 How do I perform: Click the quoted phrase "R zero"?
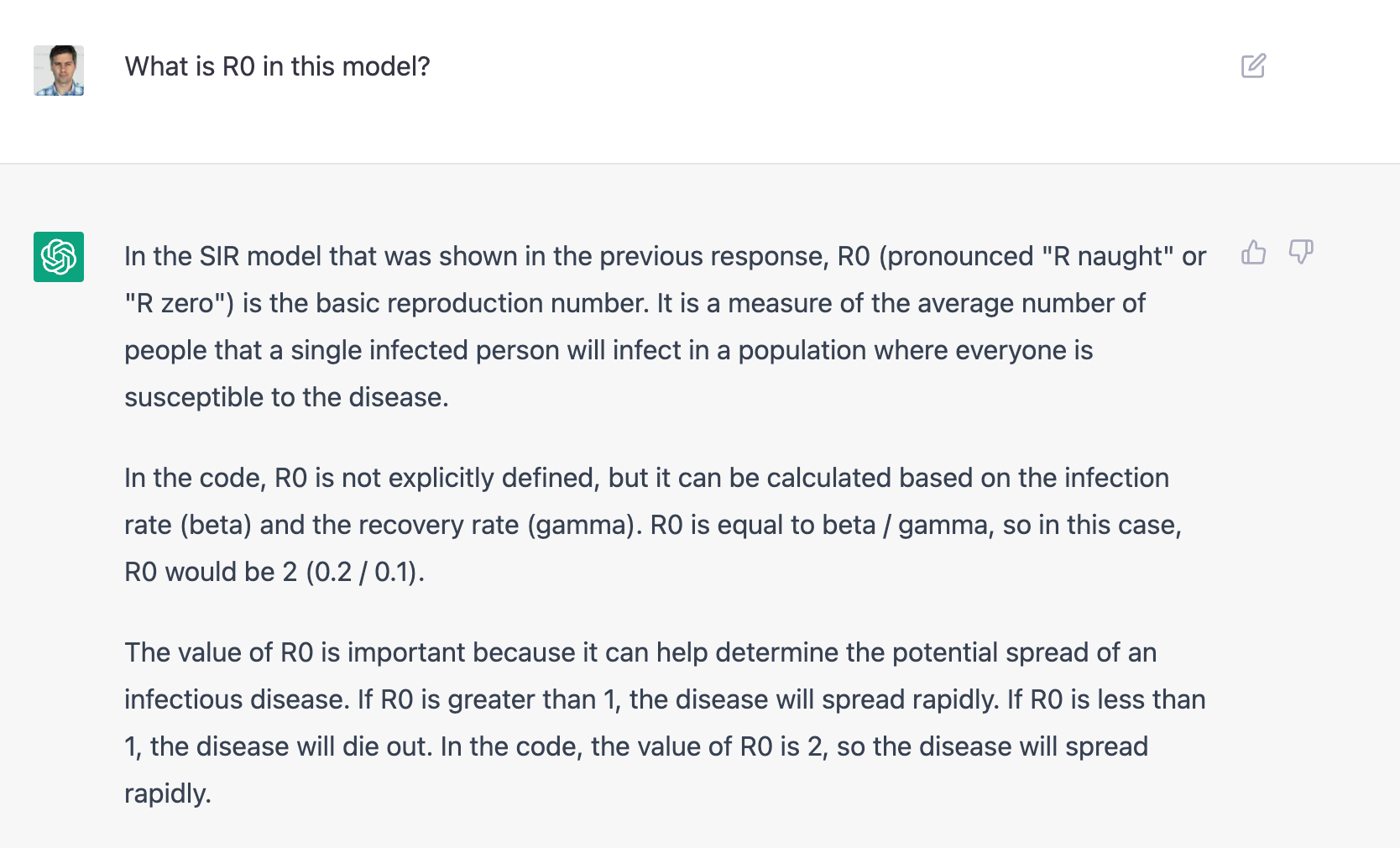coord(180,303)
